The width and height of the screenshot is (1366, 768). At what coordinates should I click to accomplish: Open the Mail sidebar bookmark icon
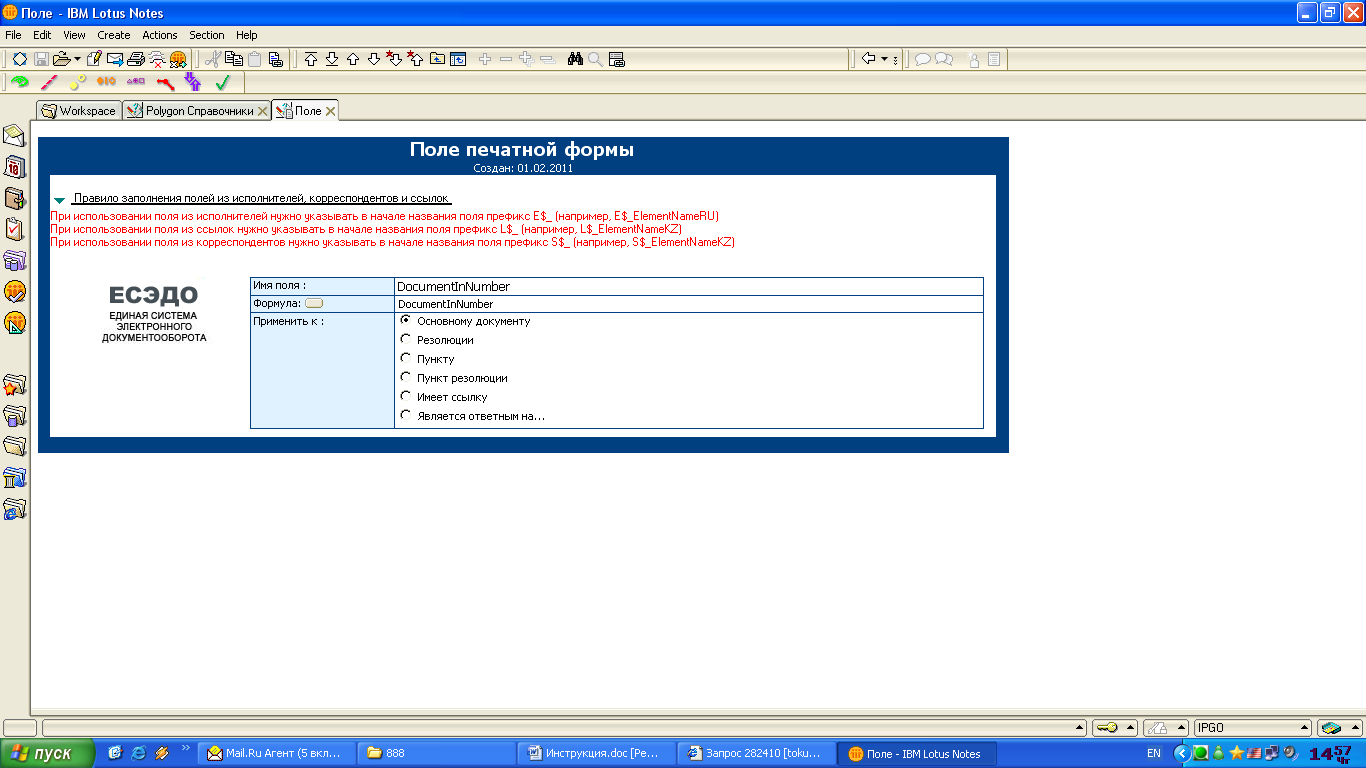15,135
